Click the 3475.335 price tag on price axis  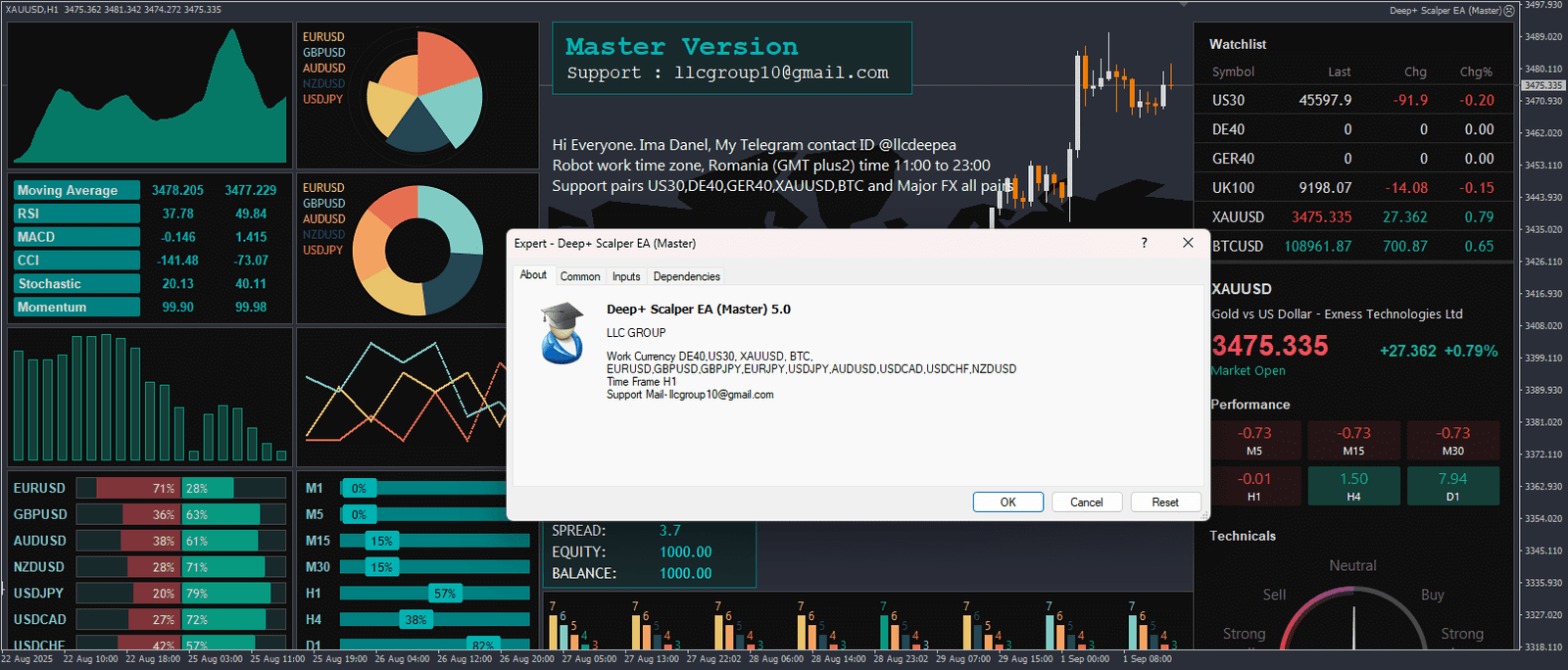[1543, 85]
